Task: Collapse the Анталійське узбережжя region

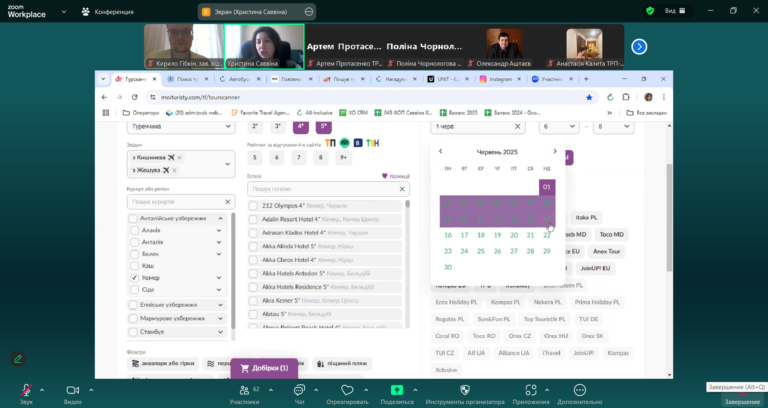Action: click(x=220, y=218)
